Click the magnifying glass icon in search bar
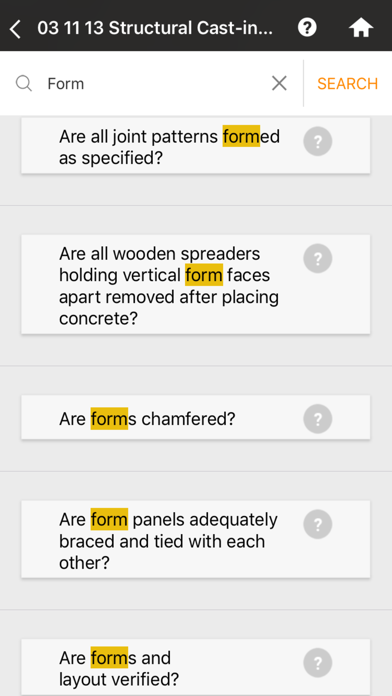The width and height of the screenshot is (392, 696). 24,83
